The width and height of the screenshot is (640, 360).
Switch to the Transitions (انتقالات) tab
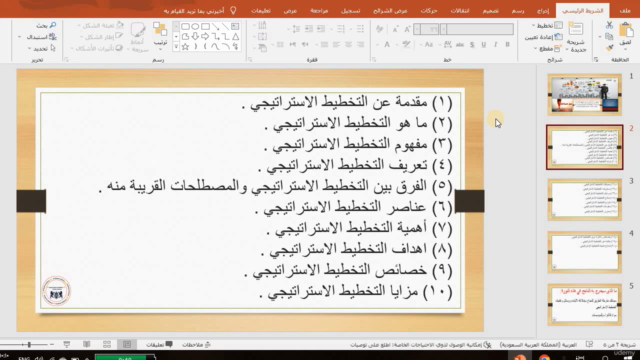point(460,11)
